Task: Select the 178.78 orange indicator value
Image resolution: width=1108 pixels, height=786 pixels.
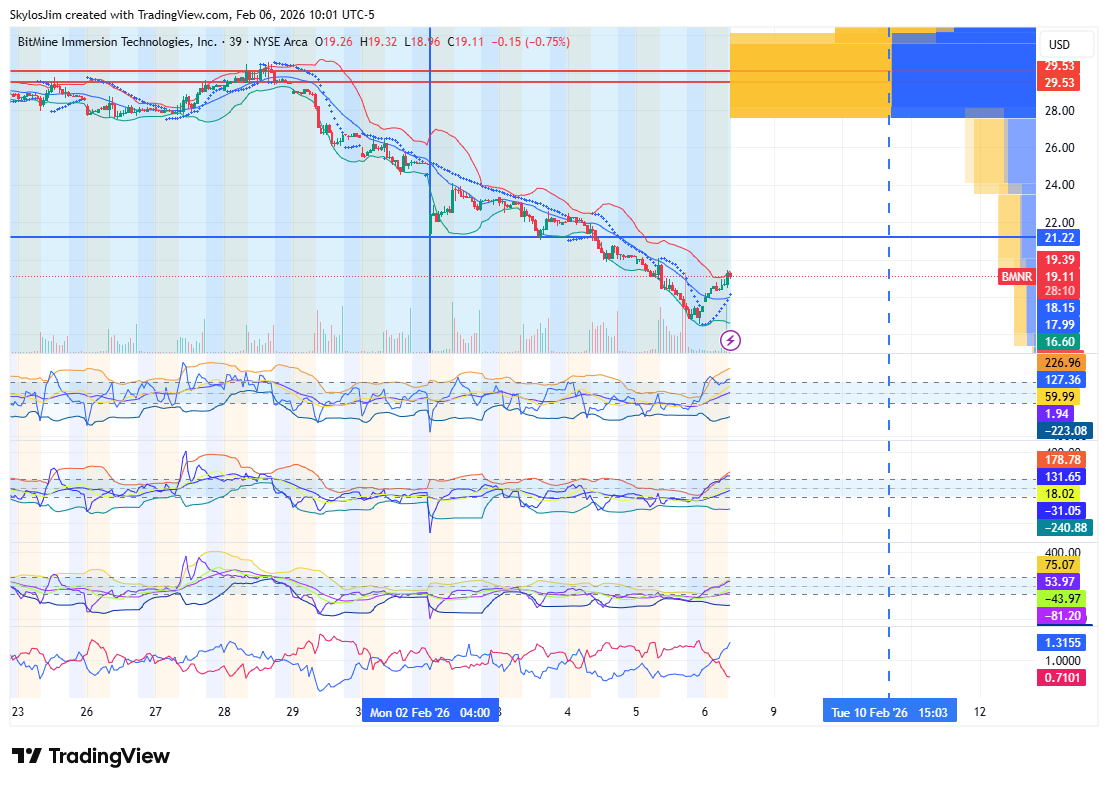Action: [x=1062, y=460]
